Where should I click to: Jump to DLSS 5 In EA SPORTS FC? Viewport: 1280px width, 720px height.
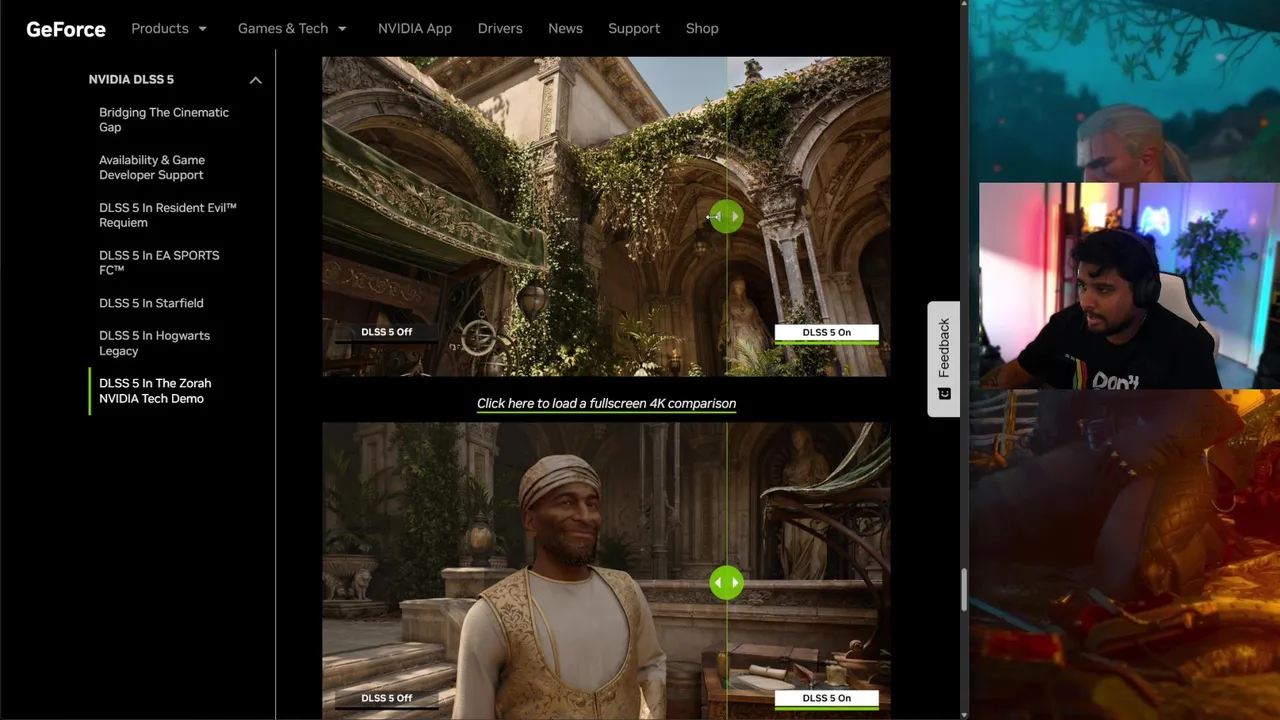159,263
